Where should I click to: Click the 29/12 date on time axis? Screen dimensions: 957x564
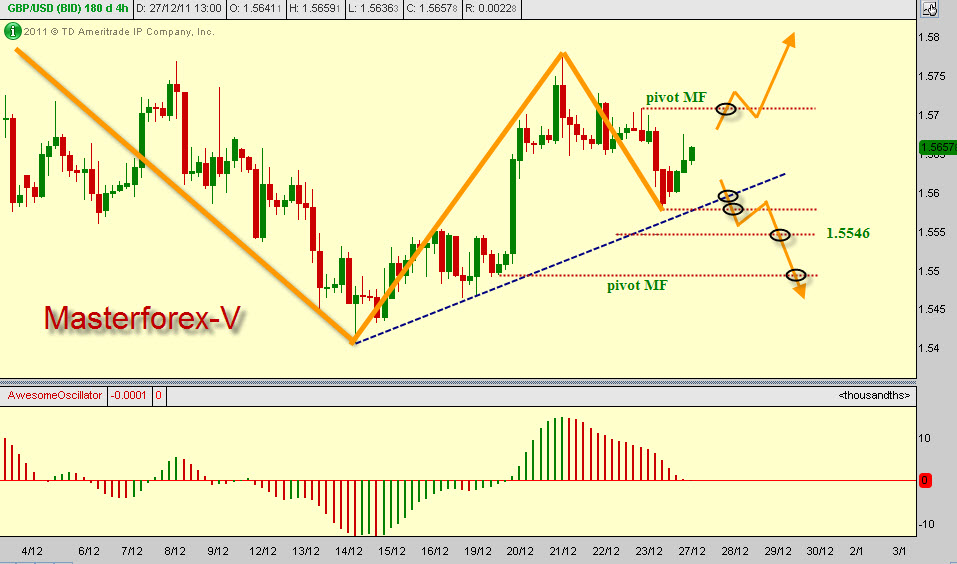pyautogui.click(x=778, y=551)
